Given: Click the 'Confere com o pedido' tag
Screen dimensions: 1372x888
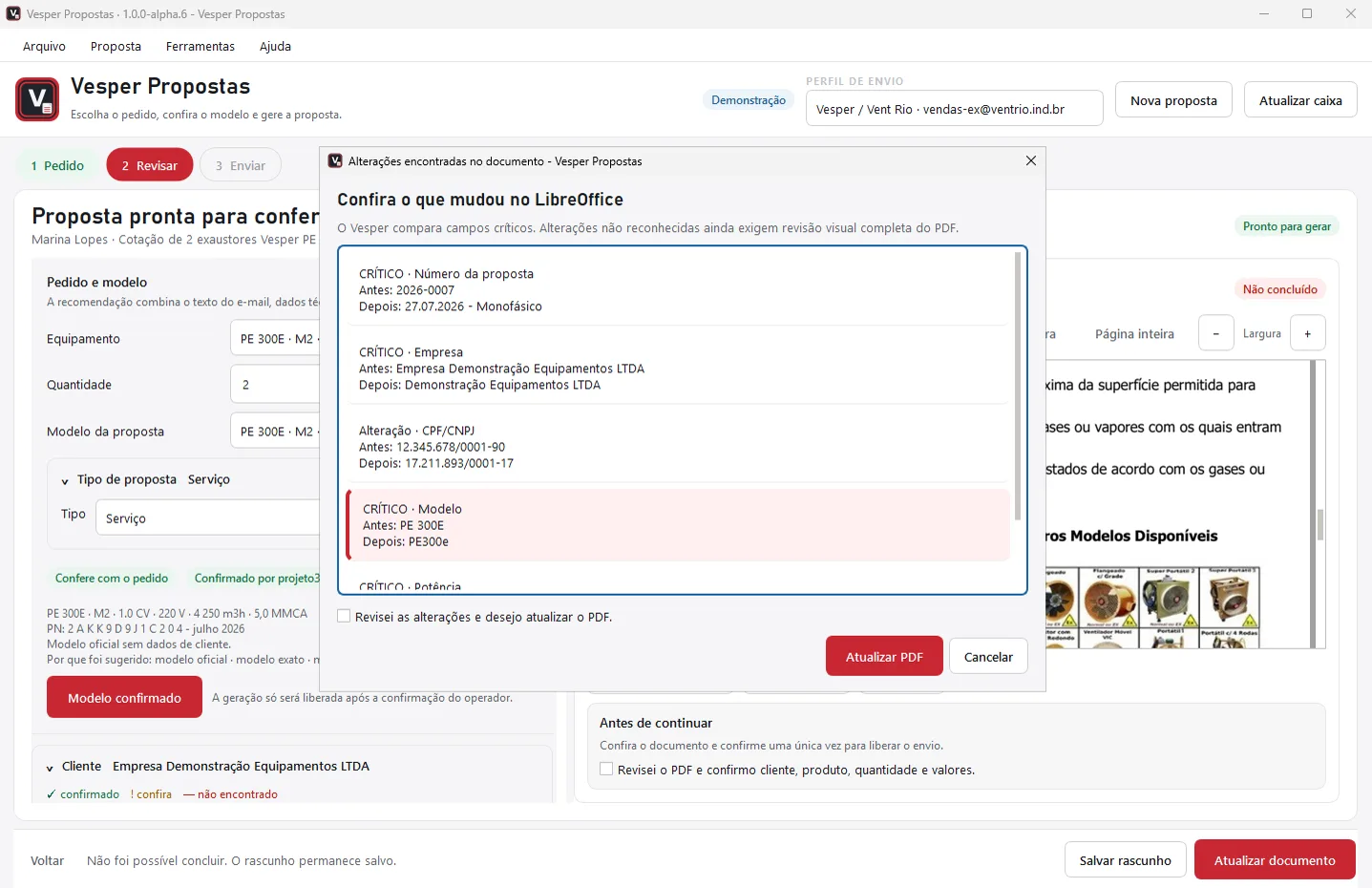Looking at the screenshot, I should pyautogui.click(x=112, y=578).
